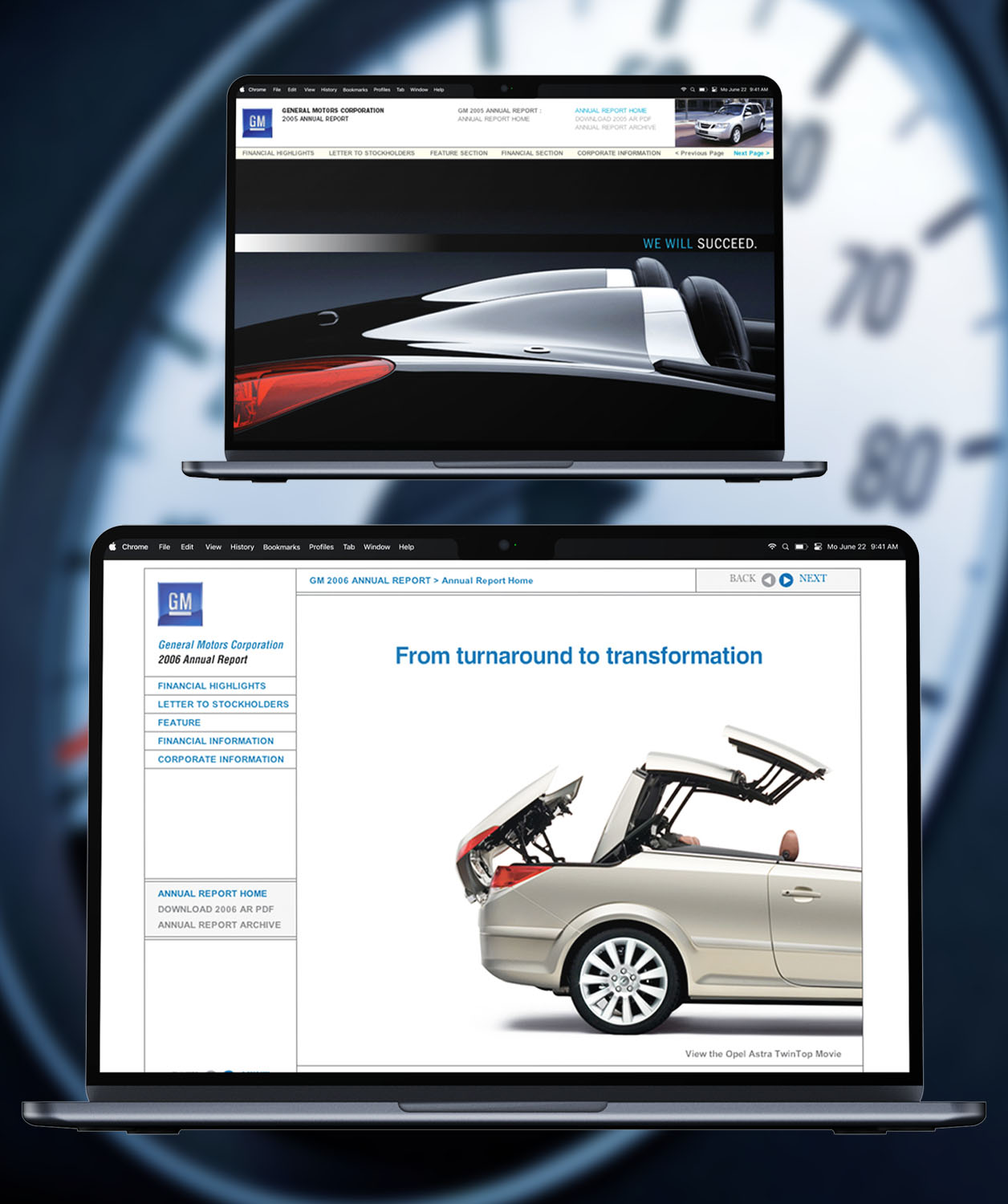The height and width of the screenshot is (1204, 1008).
Task: Open the Bookmarks menu on the bottom laptop
Action: coord(282,547)
